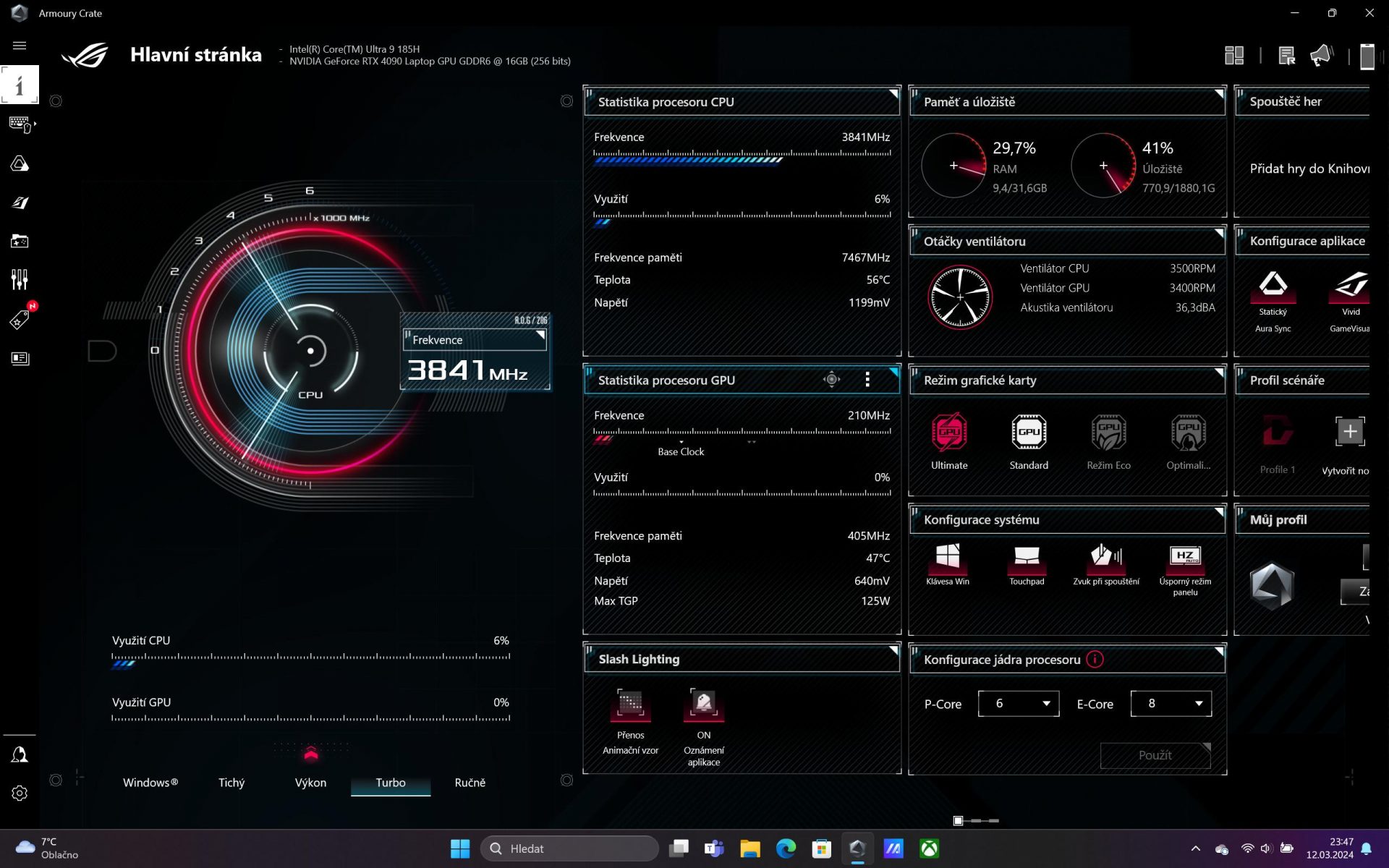Image resolution: width=1389 pixels, height=868 pixels.
Task: Click CPU frequency progress bar
Action: click(742, 157)
